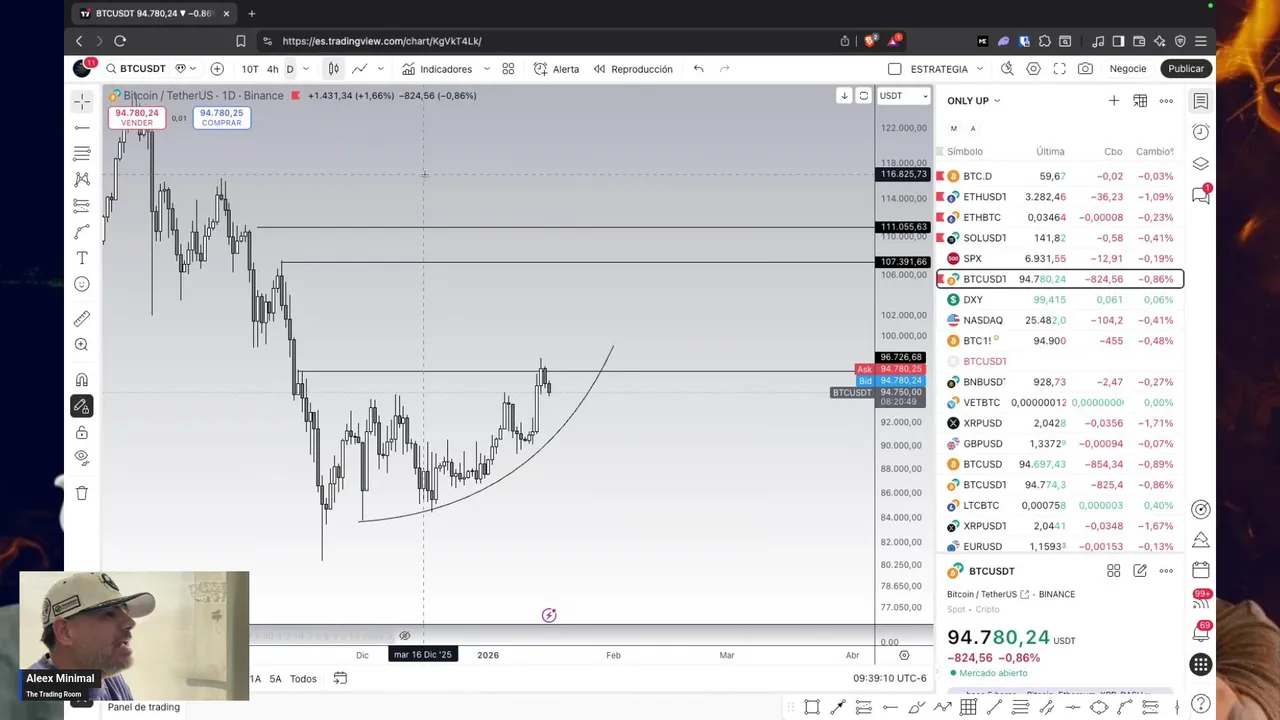Viewport: 1280px width, 720px height.
Task: Toggle hide all drawings eye icon
Action: tap(82, 458)
